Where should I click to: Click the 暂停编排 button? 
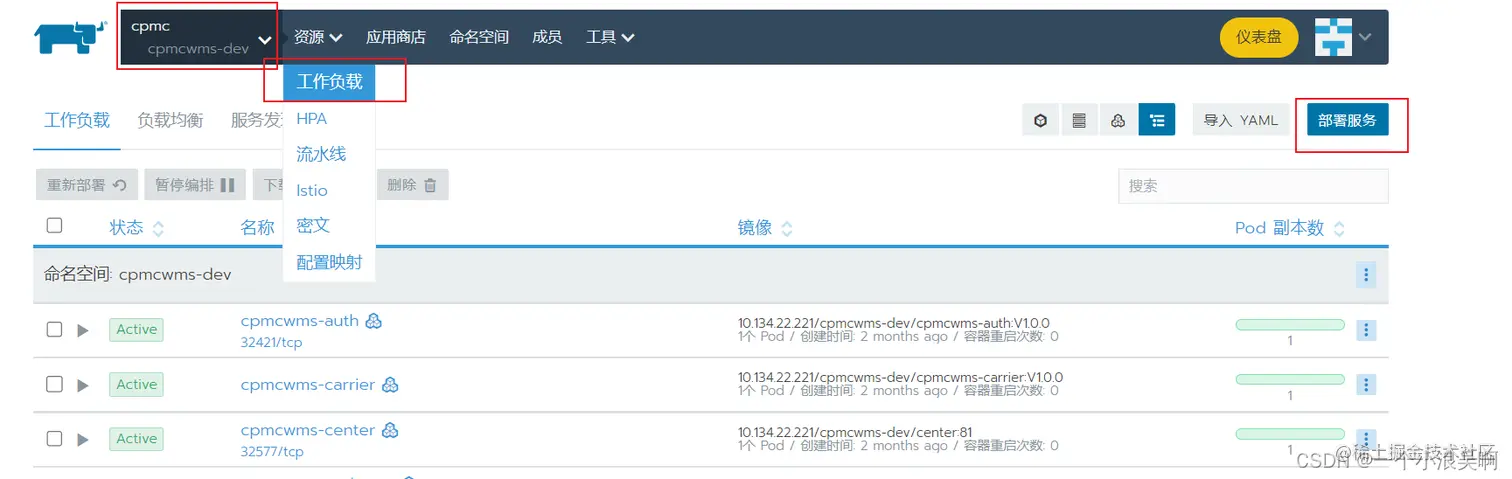195,185
